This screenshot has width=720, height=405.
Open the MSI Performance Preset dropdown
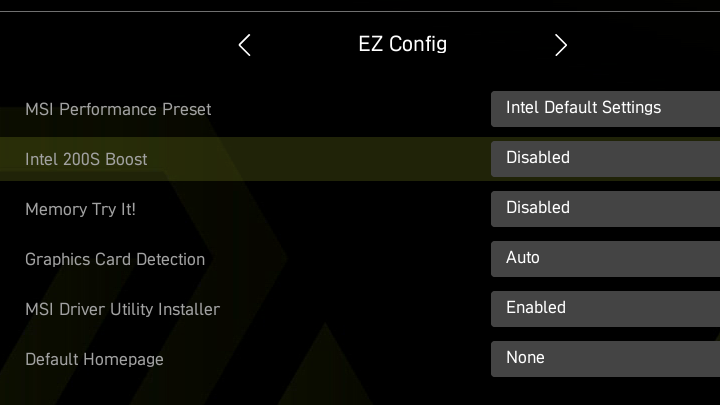605,109
